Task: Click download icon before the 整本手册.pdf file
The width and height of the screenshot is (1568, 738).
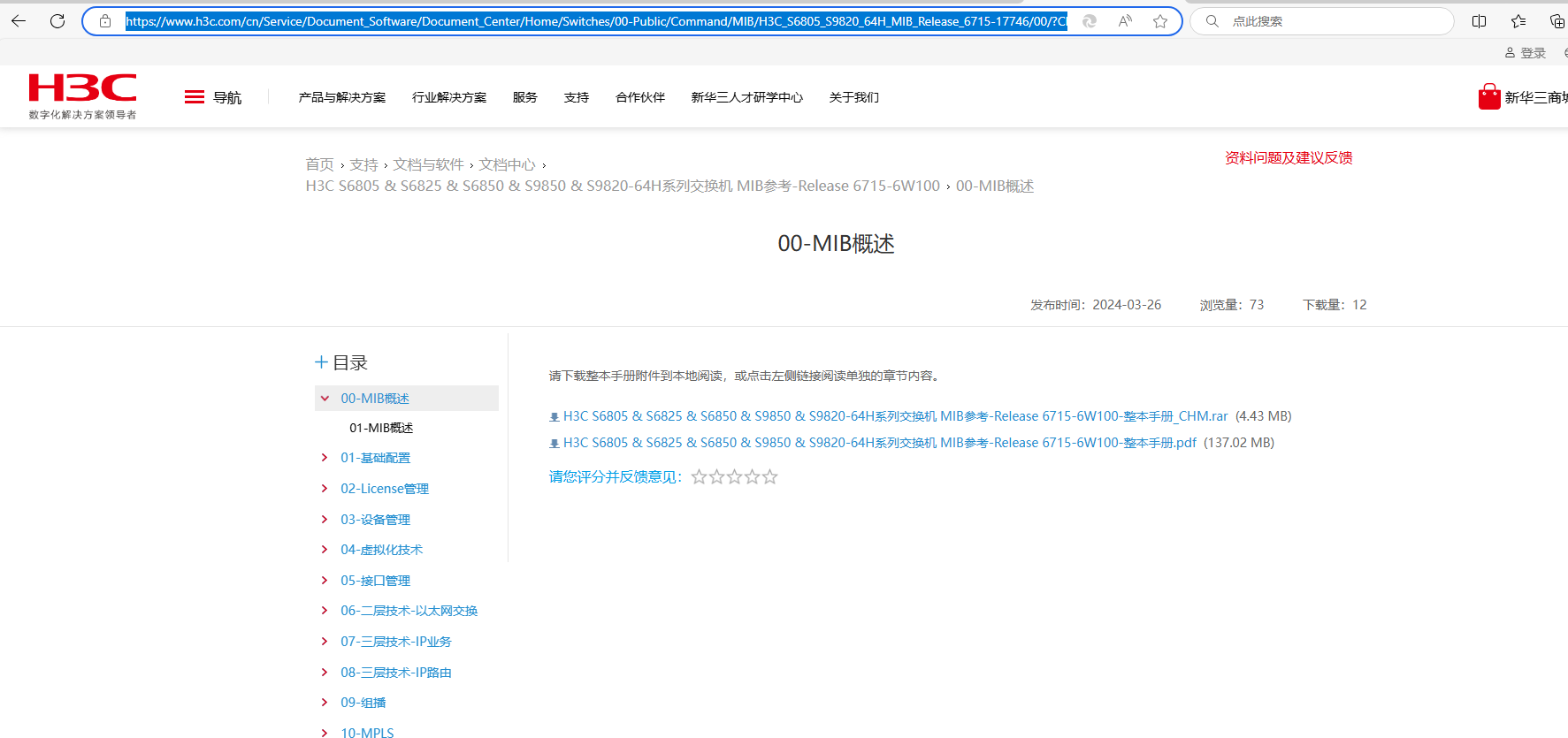Action: point(555,444)
